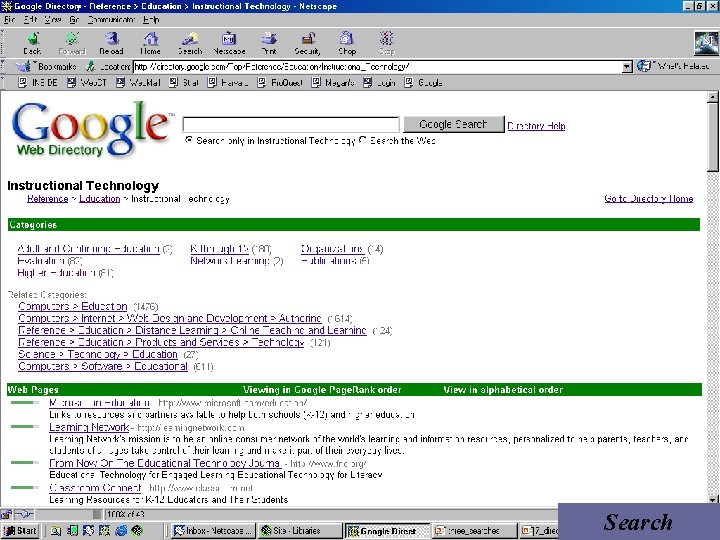Open the Help menu
This screenshot has width=720, height=540.
click(151, 20)
